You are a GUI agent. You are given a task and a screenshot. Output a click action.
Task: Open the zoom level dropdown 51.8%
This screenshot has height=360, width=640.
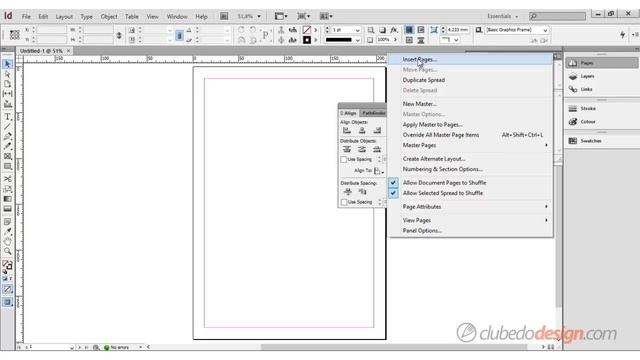tap(259, 16)
